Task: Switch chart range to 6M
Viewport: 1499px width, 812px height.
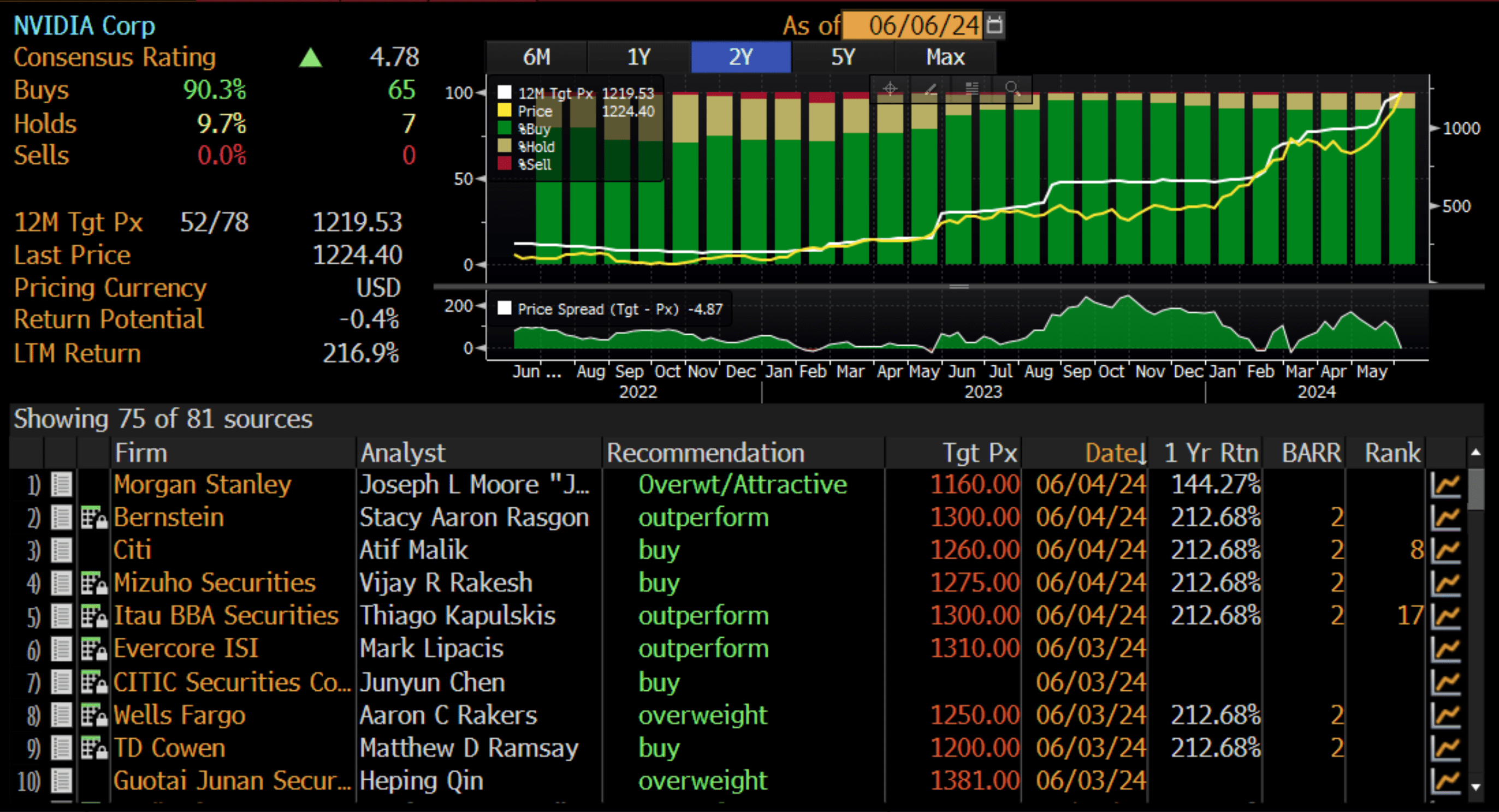Action: (536, 57)
